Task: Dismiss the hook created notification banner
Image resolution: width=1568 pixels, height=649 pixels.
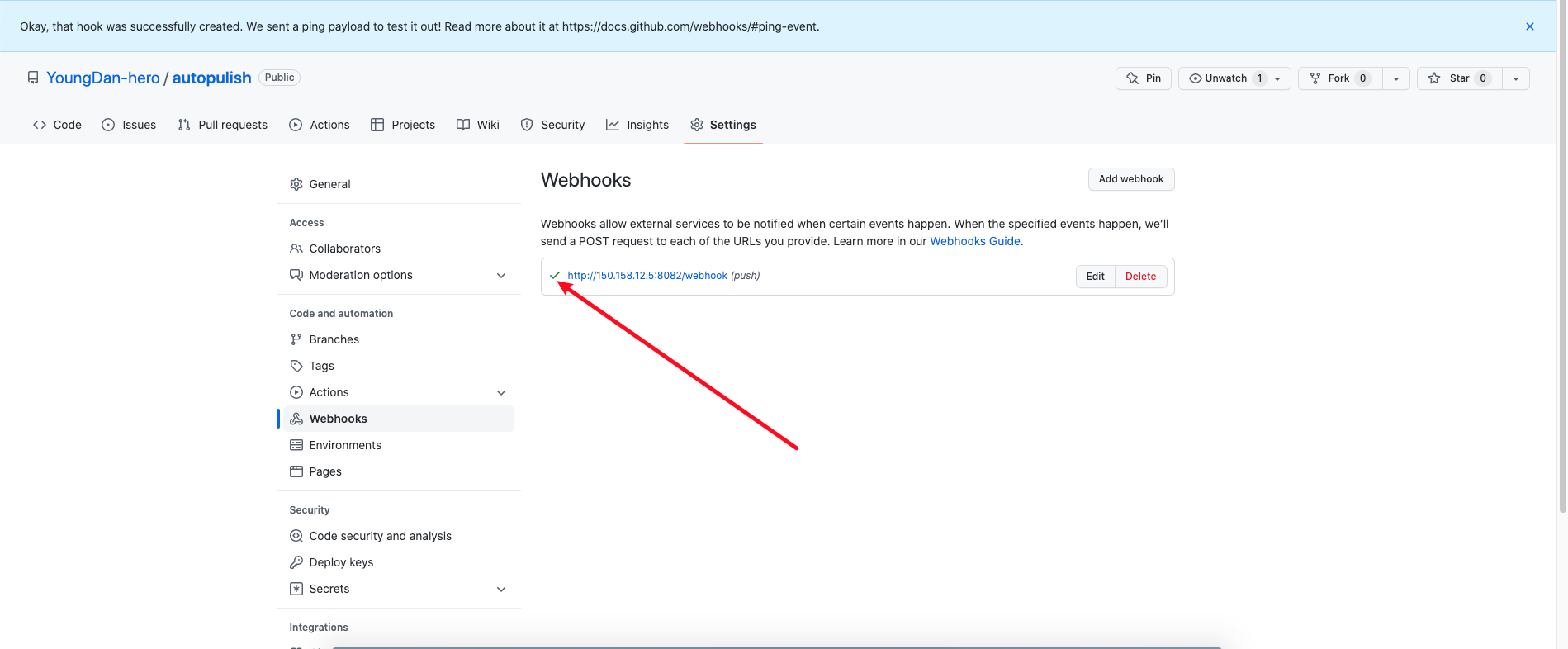Action: (1529, 26)
